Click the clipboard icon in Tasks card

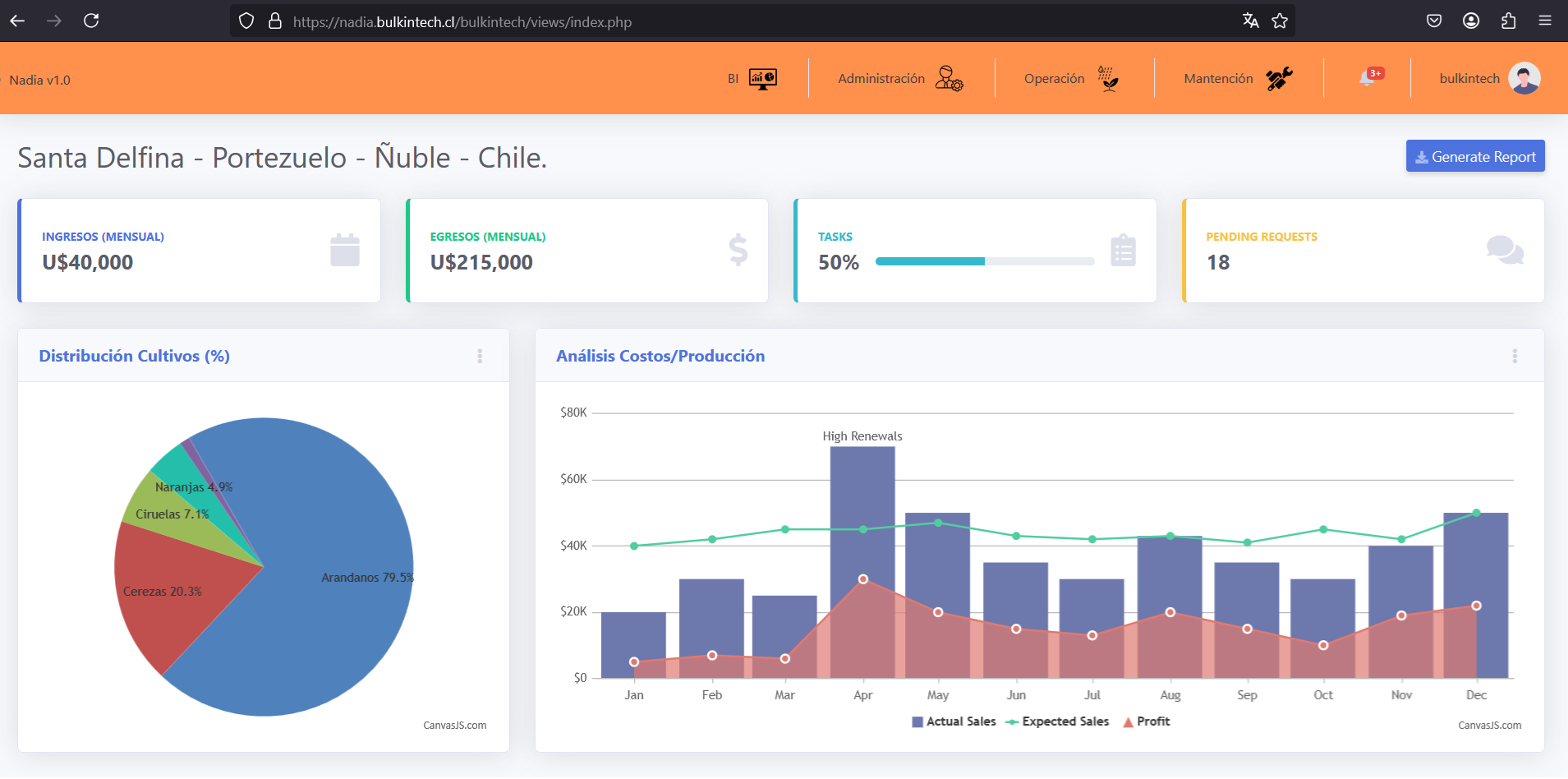point(1123,251)
